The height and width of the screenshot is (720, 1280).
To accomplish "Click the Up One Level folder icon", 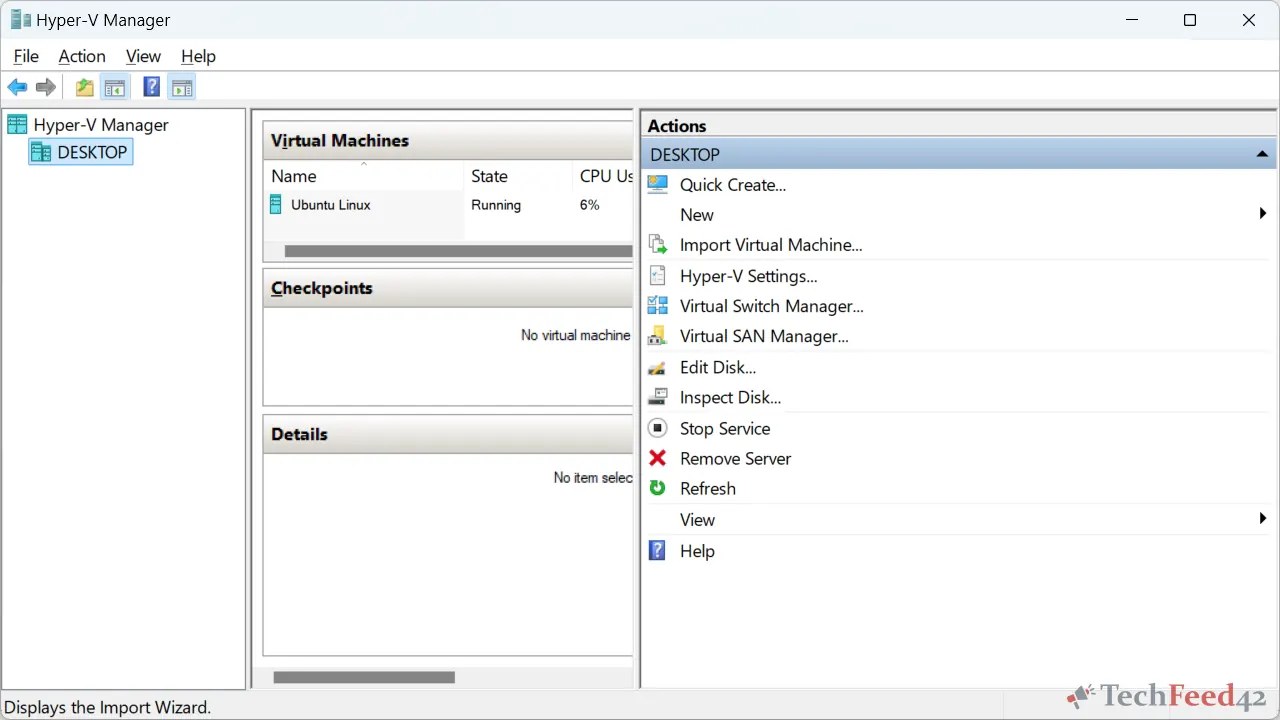I will coord(85,88).
